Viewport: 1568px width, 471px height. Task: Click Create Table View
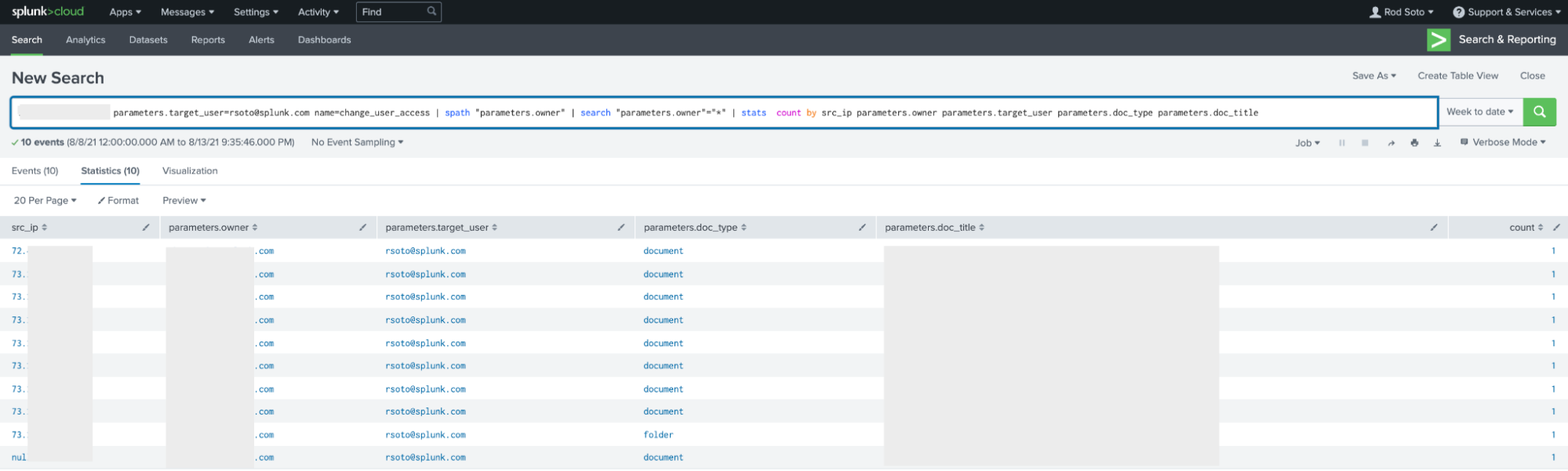coord(1457,76)
